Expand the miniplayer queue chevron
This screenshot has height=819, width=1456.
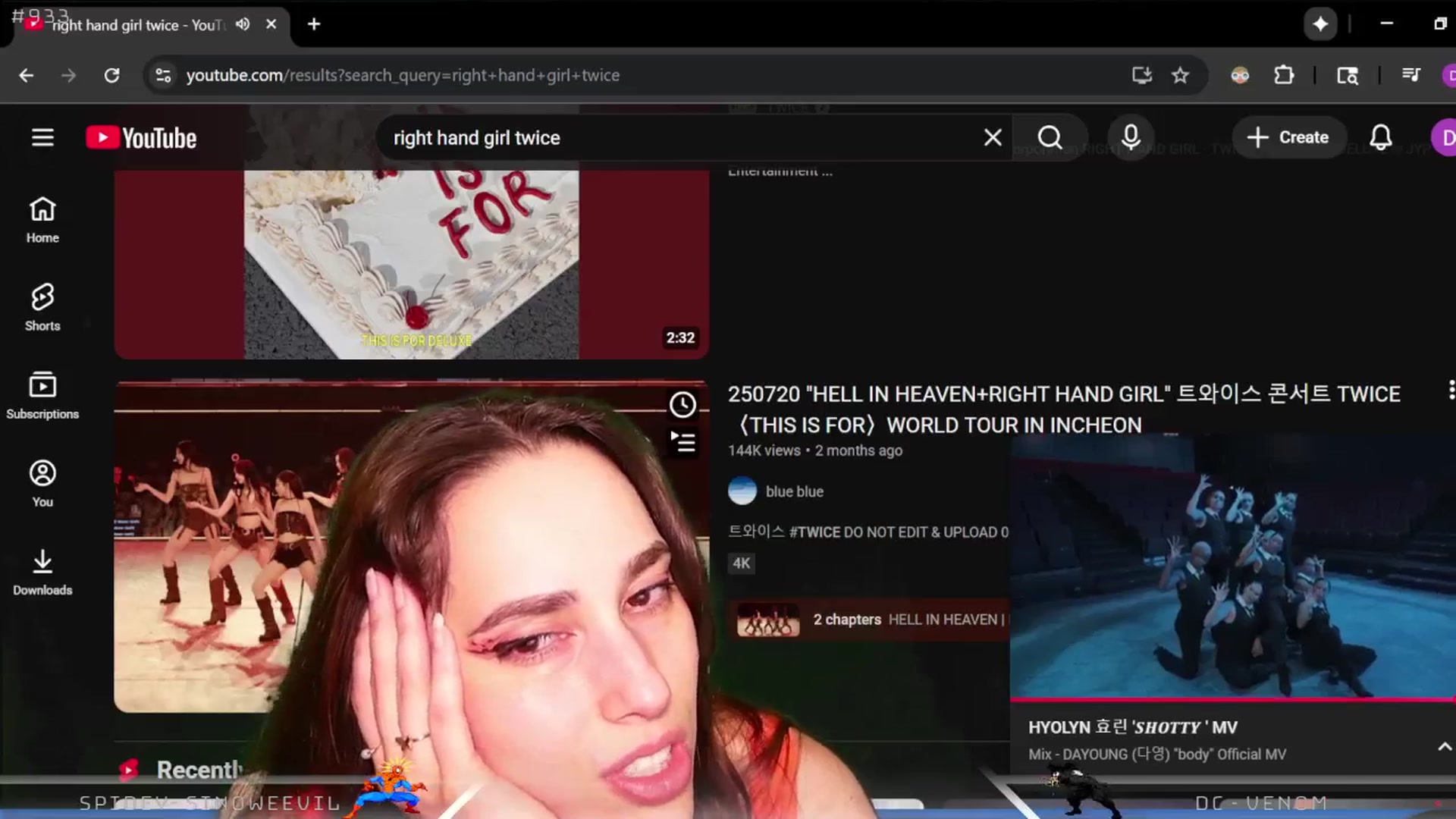pos(1445,747)
